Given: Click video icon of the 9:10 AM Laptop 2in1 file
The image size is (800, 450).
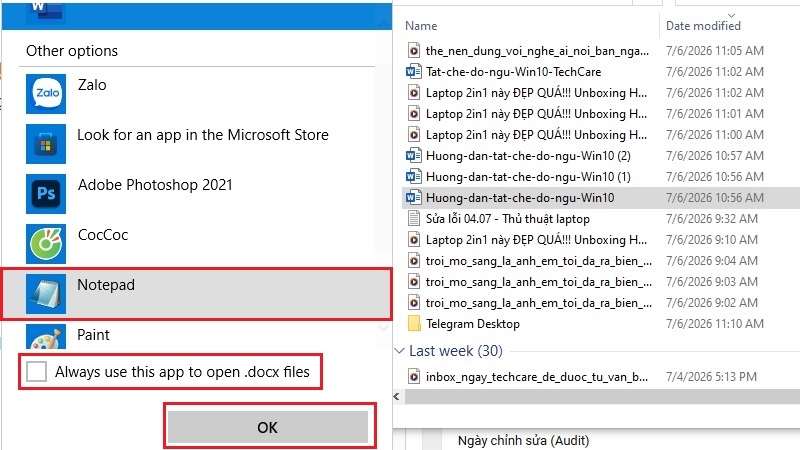Looking at the screenshot, I should pos(413,239).
